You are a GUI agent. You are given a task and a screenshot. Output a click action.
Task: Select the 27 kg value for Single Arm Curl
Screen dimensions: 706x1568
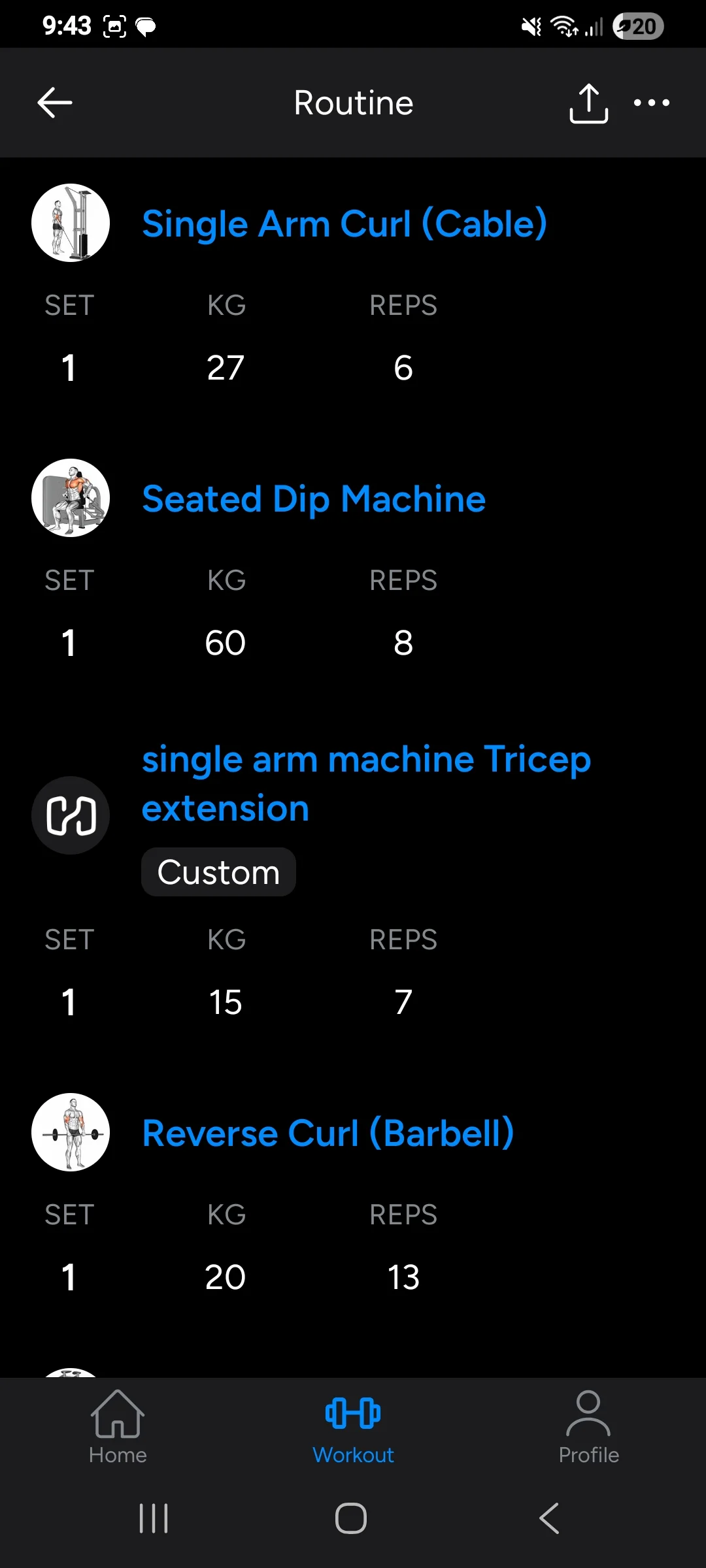(x=226, y=368)
